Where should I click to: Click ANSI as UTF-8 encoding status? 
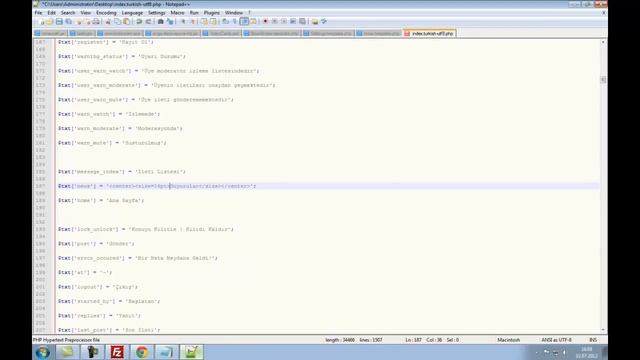[x=556, y=340]
